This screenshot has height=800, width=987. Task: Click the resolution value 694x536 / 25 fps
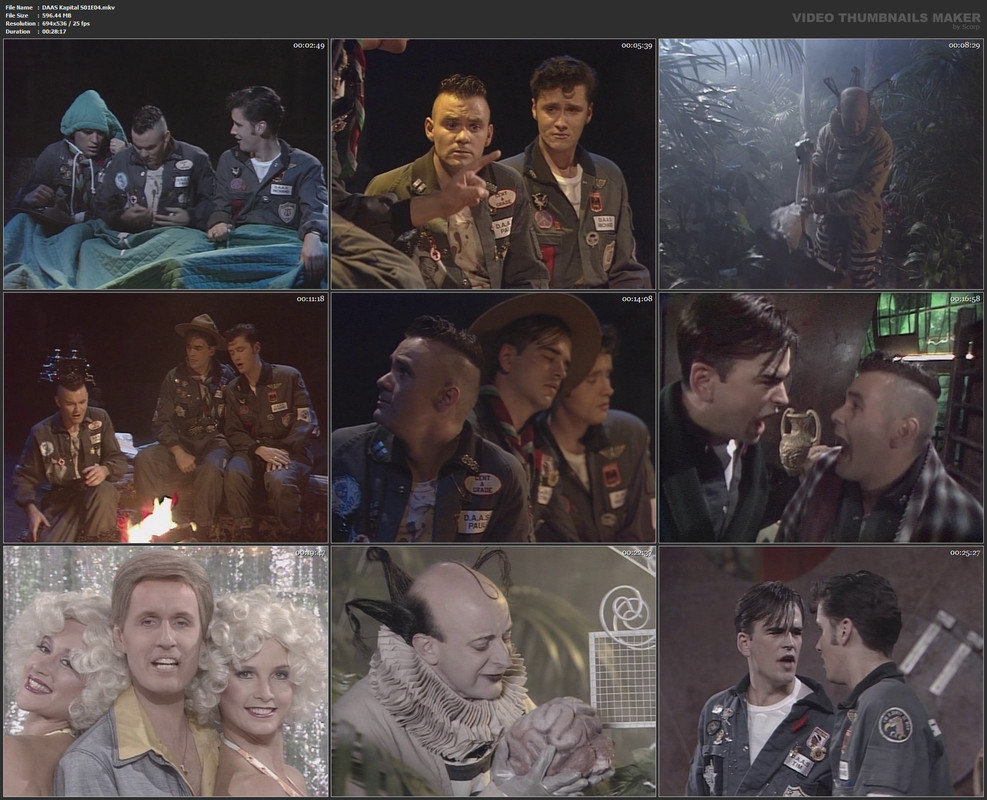tap(66, 23)
